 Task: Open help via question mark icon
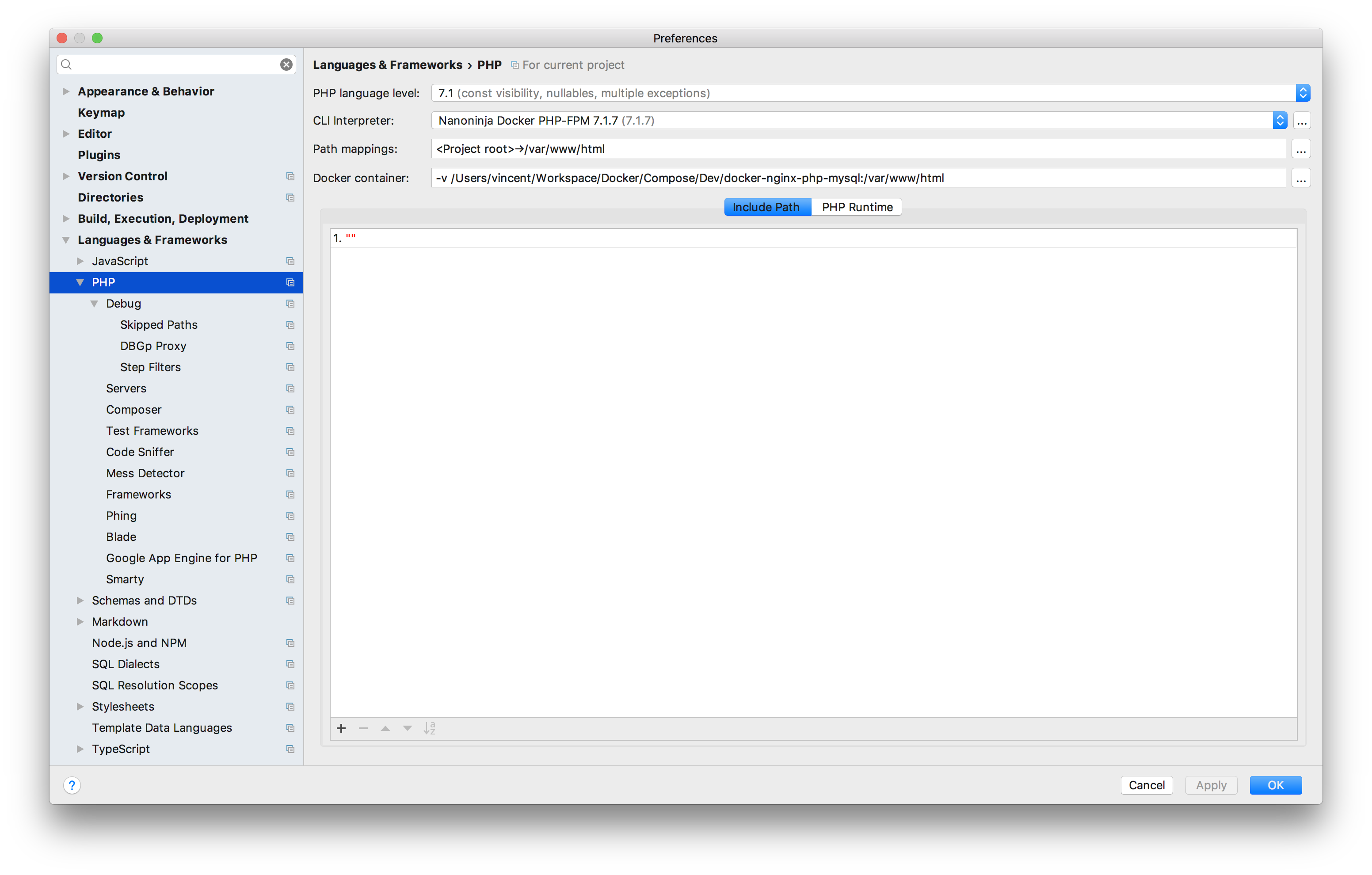click(x=72, y=785)
